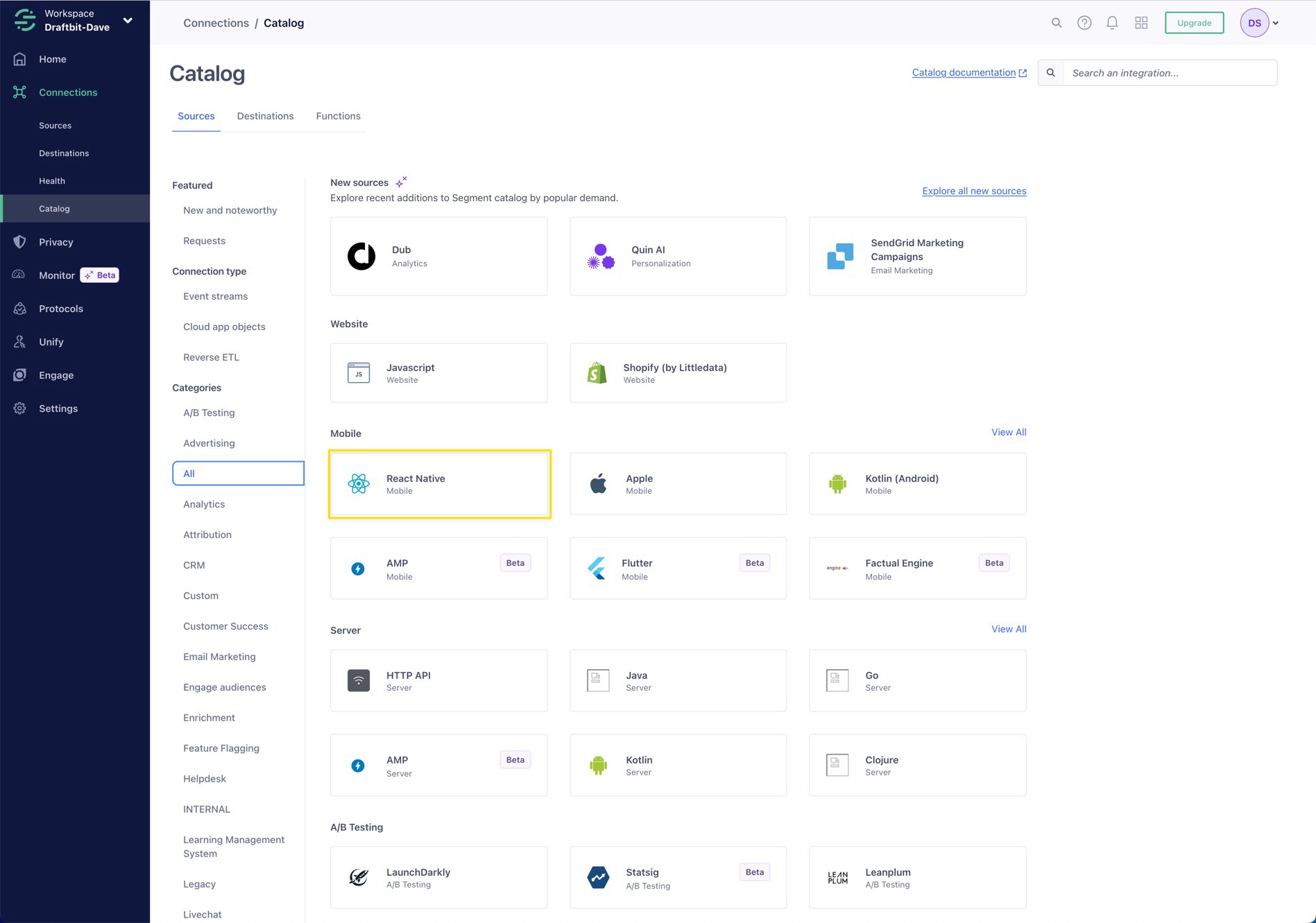Switch to the Destinations tab
This screenshot has height=923, width=1316.
265,117
